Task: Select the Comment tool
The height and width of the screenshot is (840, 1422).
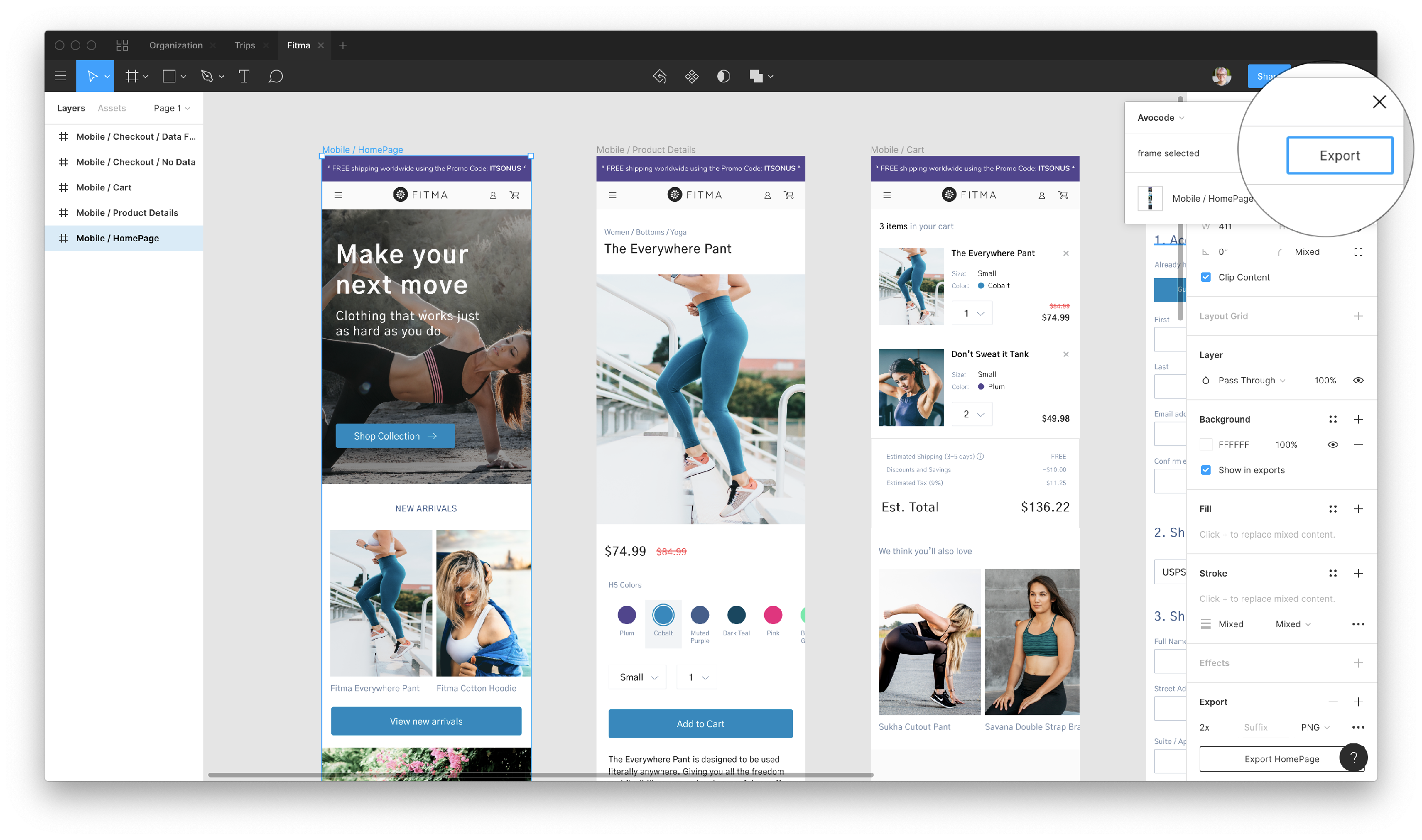Action: [x=276, y=76]
